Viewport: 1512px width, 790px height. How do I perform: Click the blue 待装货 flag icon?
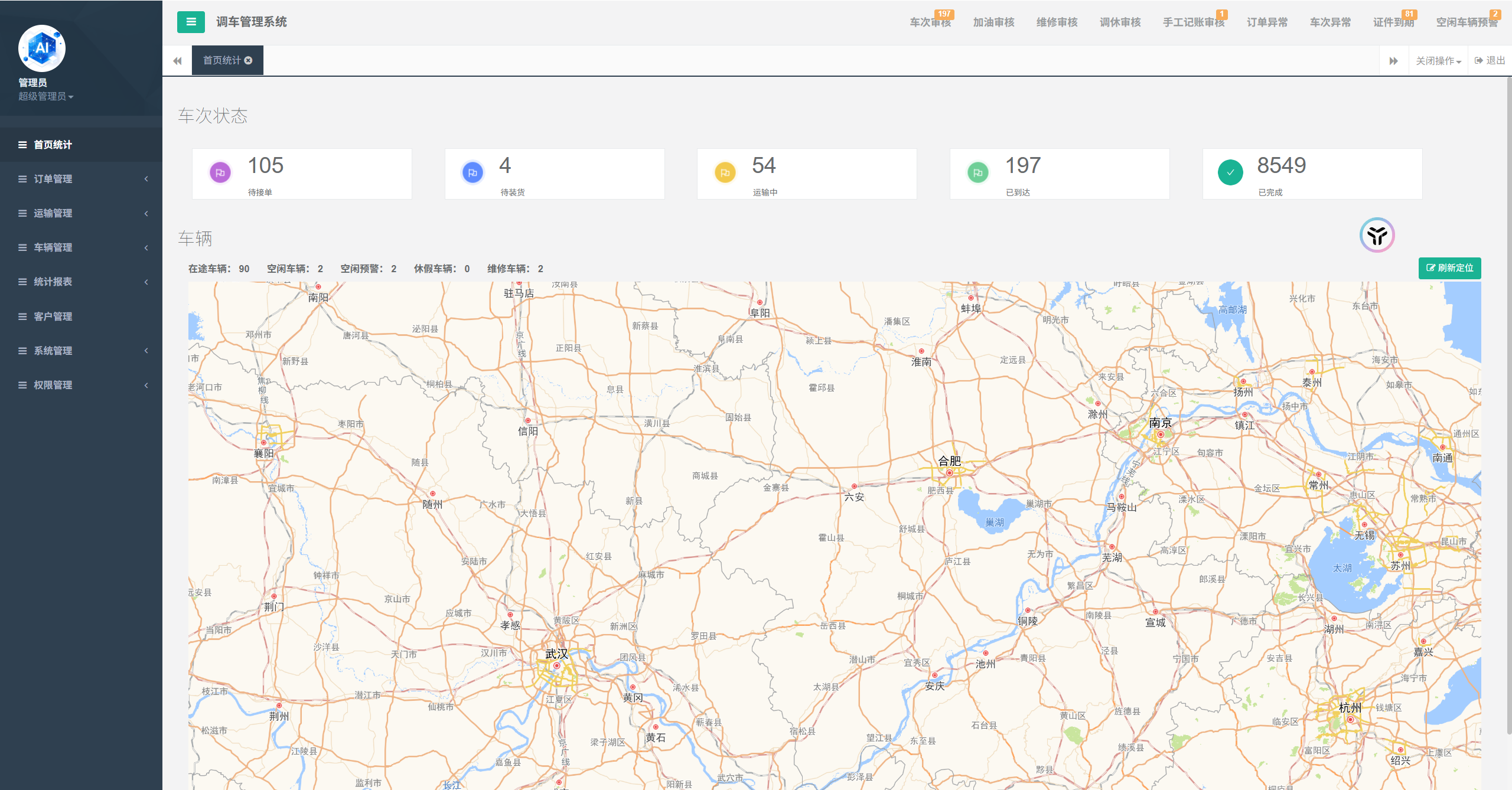click(472, 173)
